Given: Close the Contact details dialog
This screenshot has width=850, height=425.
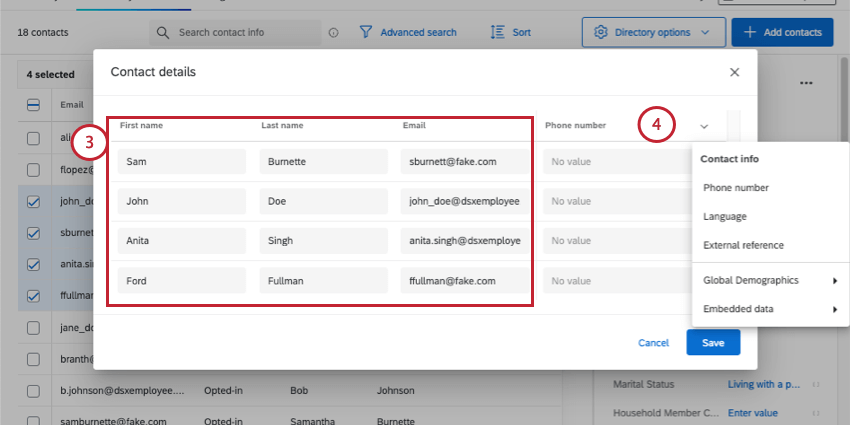Looking at the screenshot, I should point(735,72).
